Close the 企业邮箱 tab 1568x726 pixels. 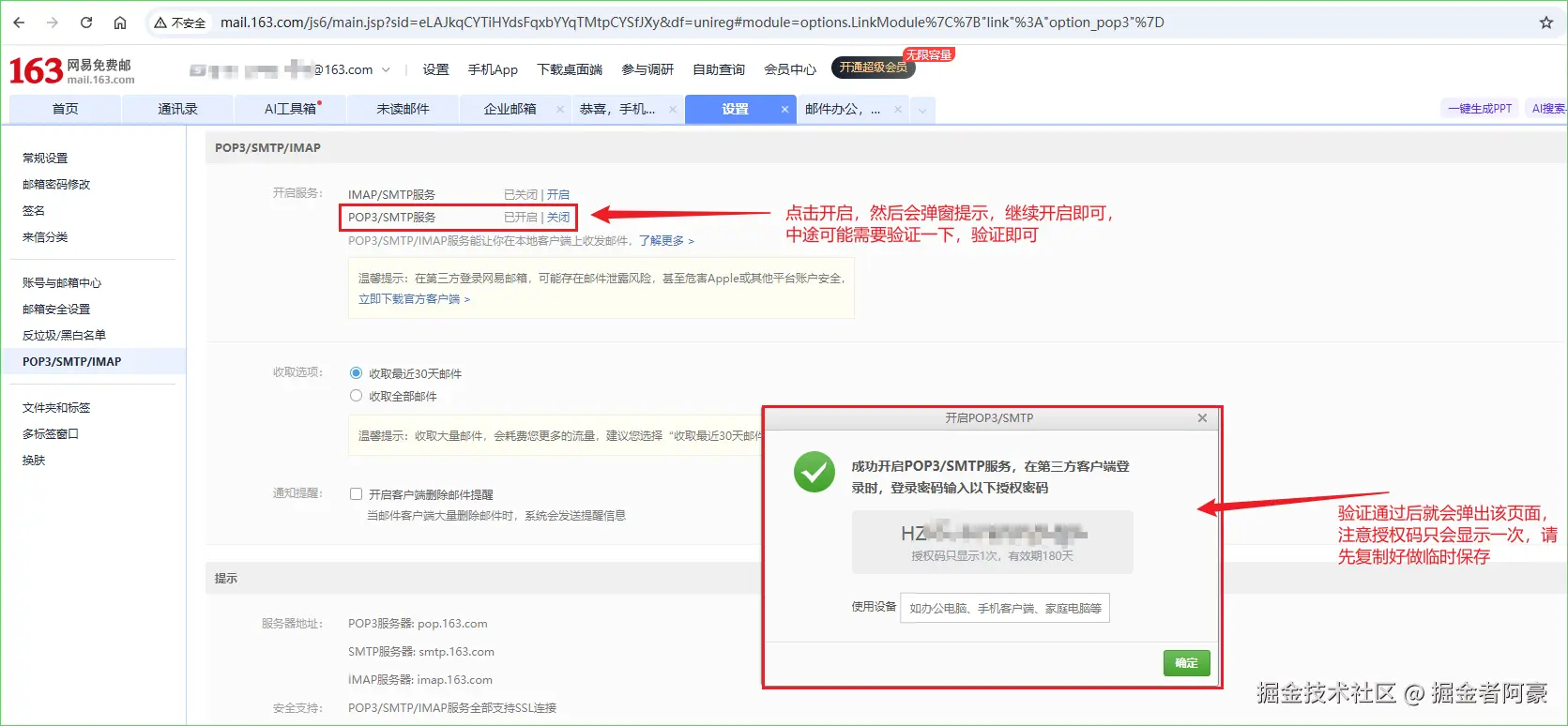560,110
